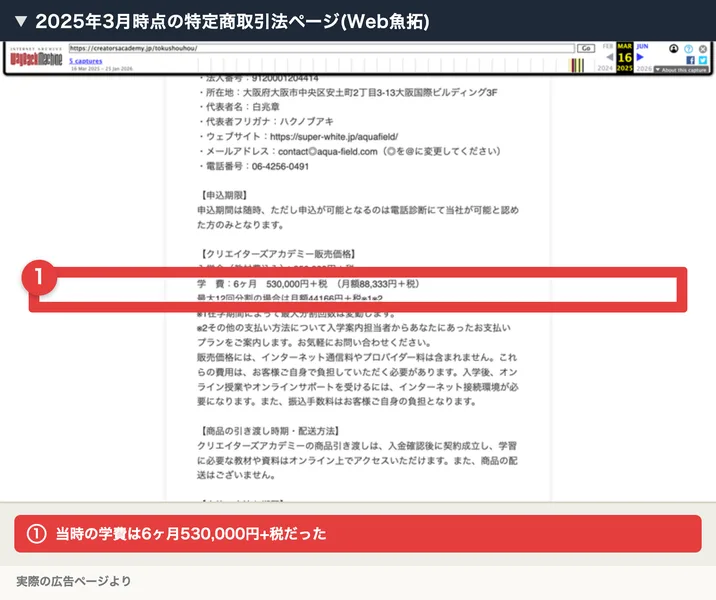This screenshot has width=716, height=600.
Task: Expand 'About this capture' dropdown
Action: (x=681, y=69)
